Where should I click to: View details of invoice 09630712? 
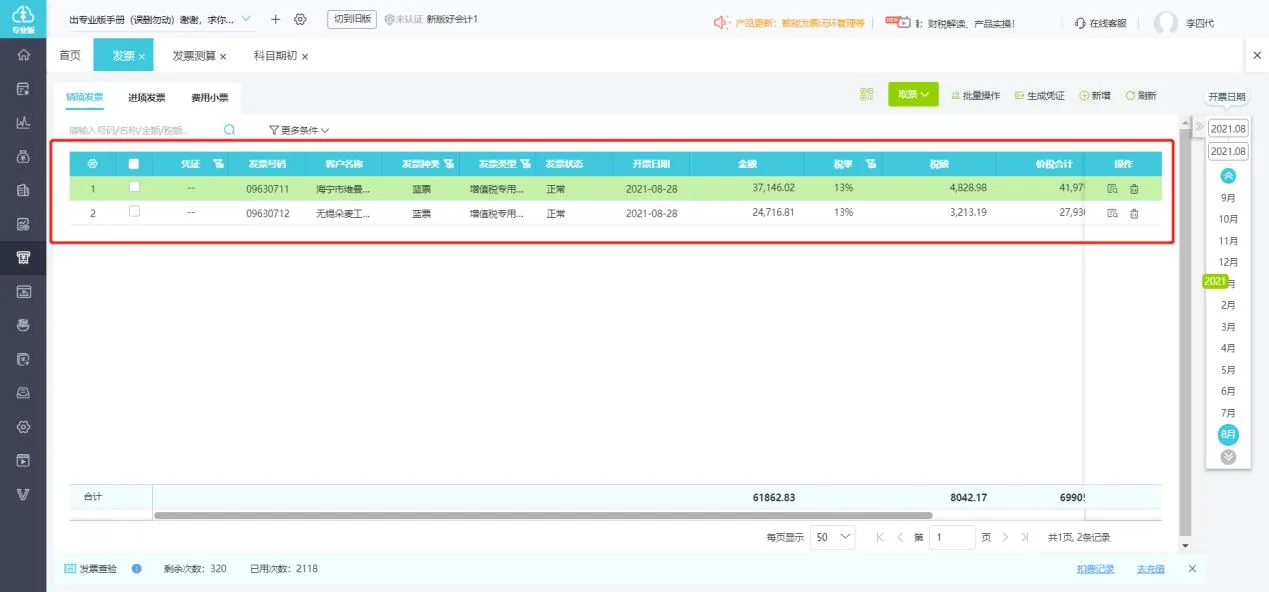1113,213
